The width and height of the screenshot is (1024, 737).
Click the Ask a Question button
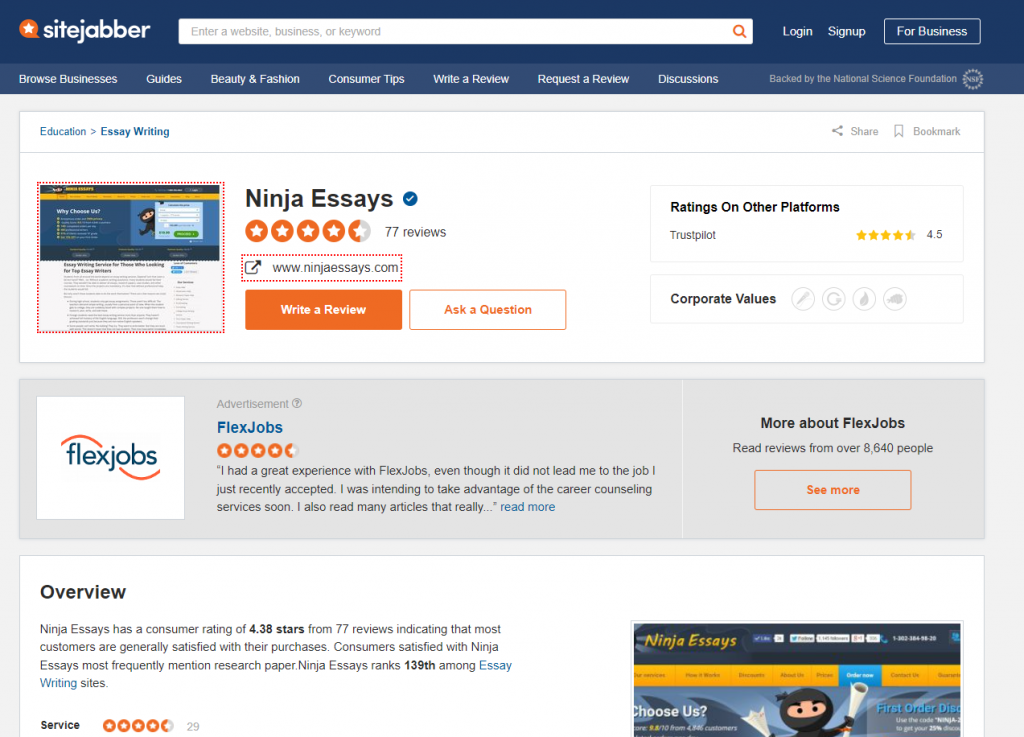[488, 309]
